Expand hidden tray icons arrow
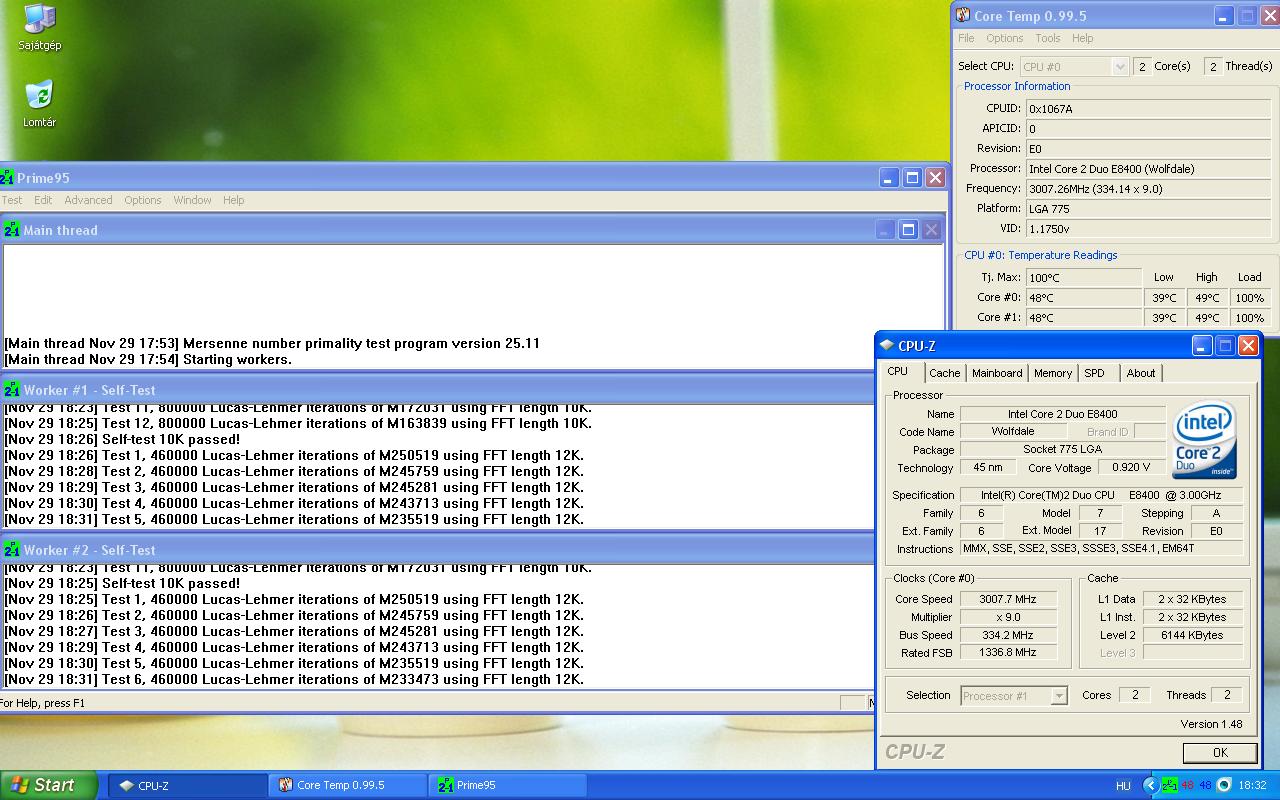1280x800 pixels. pyautogui.click(x=1150, y=785)
